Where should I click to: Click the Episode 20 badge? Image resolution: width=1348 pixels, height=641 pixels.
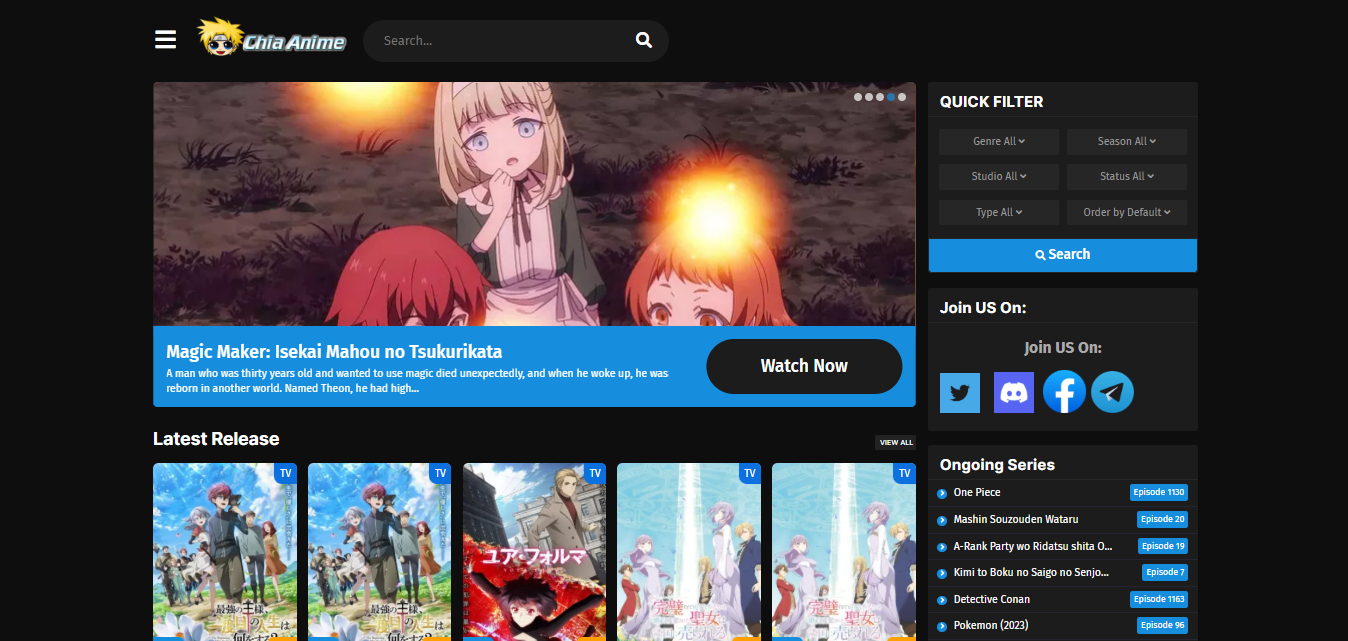point(1162,520)
